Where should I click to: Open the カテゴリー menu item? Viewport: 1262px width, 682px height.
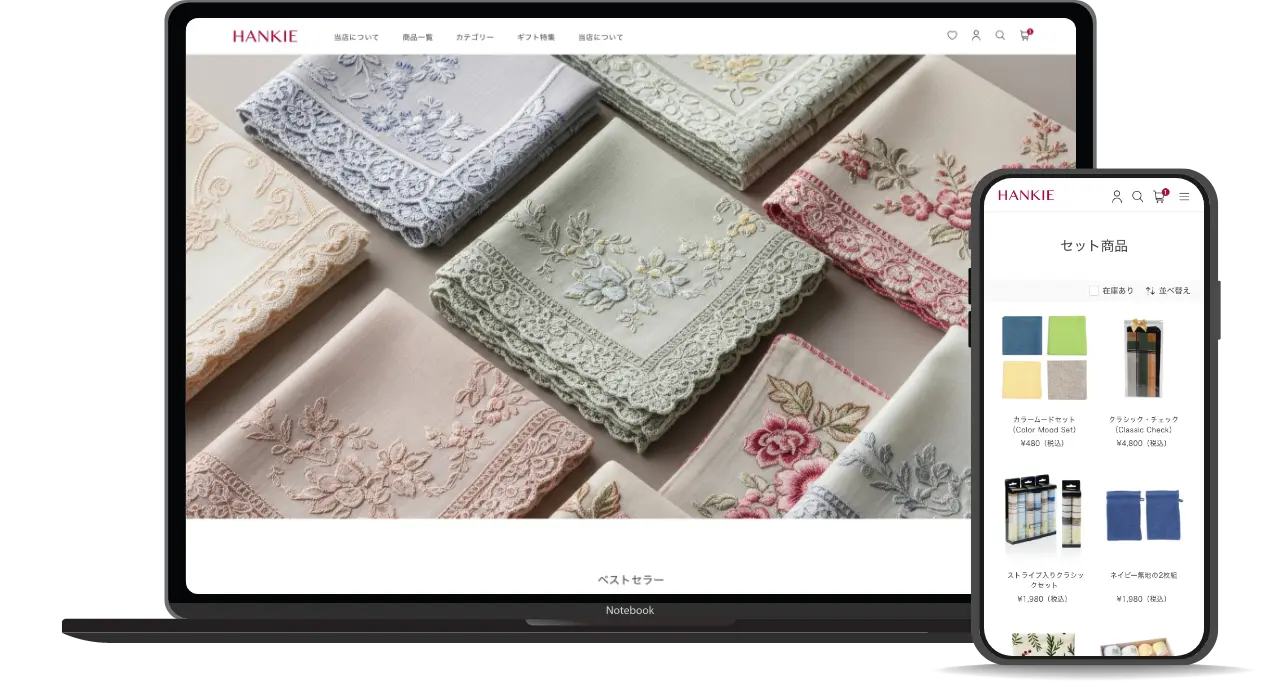coord(475,37)
